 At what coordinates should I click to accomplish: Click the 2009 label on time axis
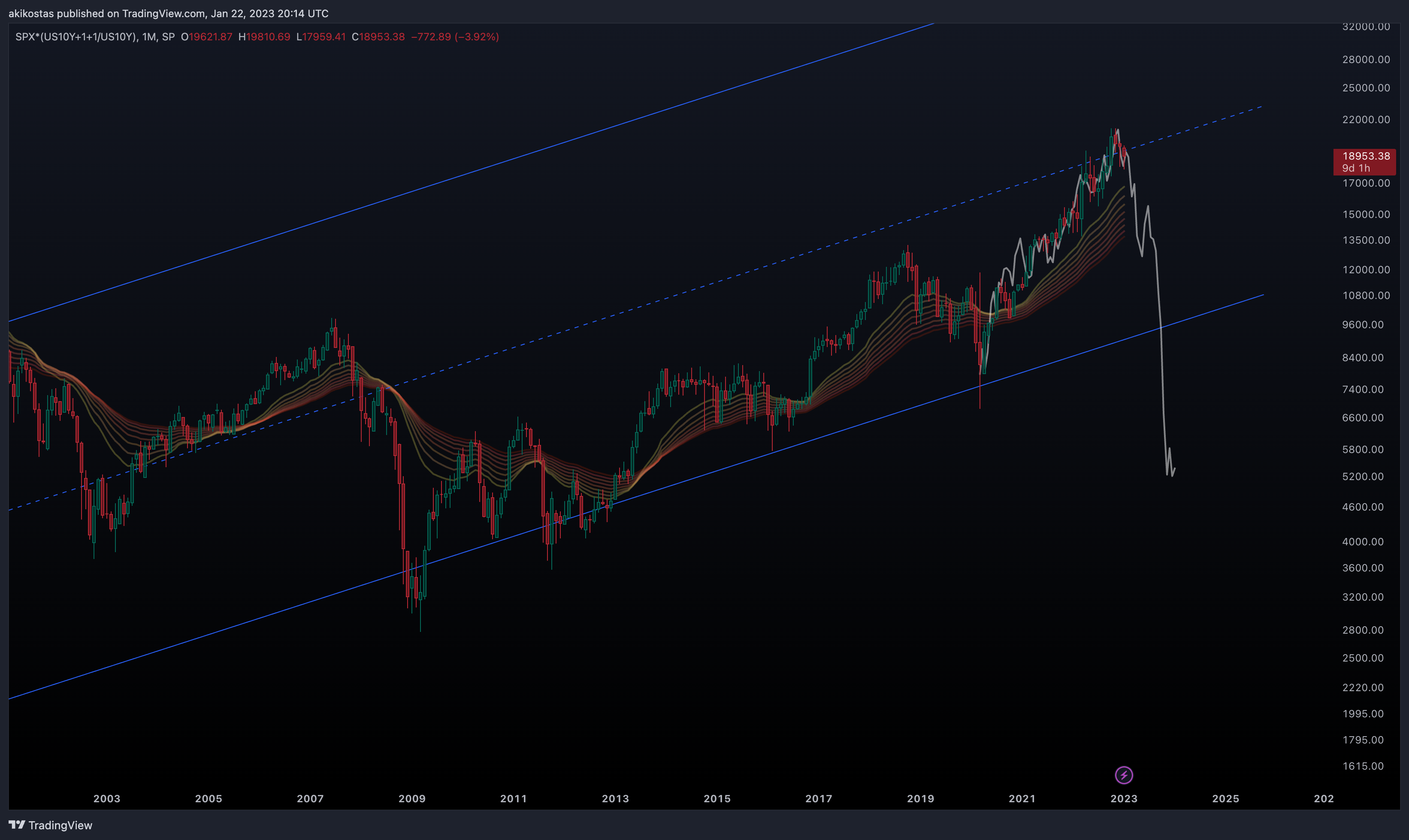pyautogui.click(x=412, y=799)
